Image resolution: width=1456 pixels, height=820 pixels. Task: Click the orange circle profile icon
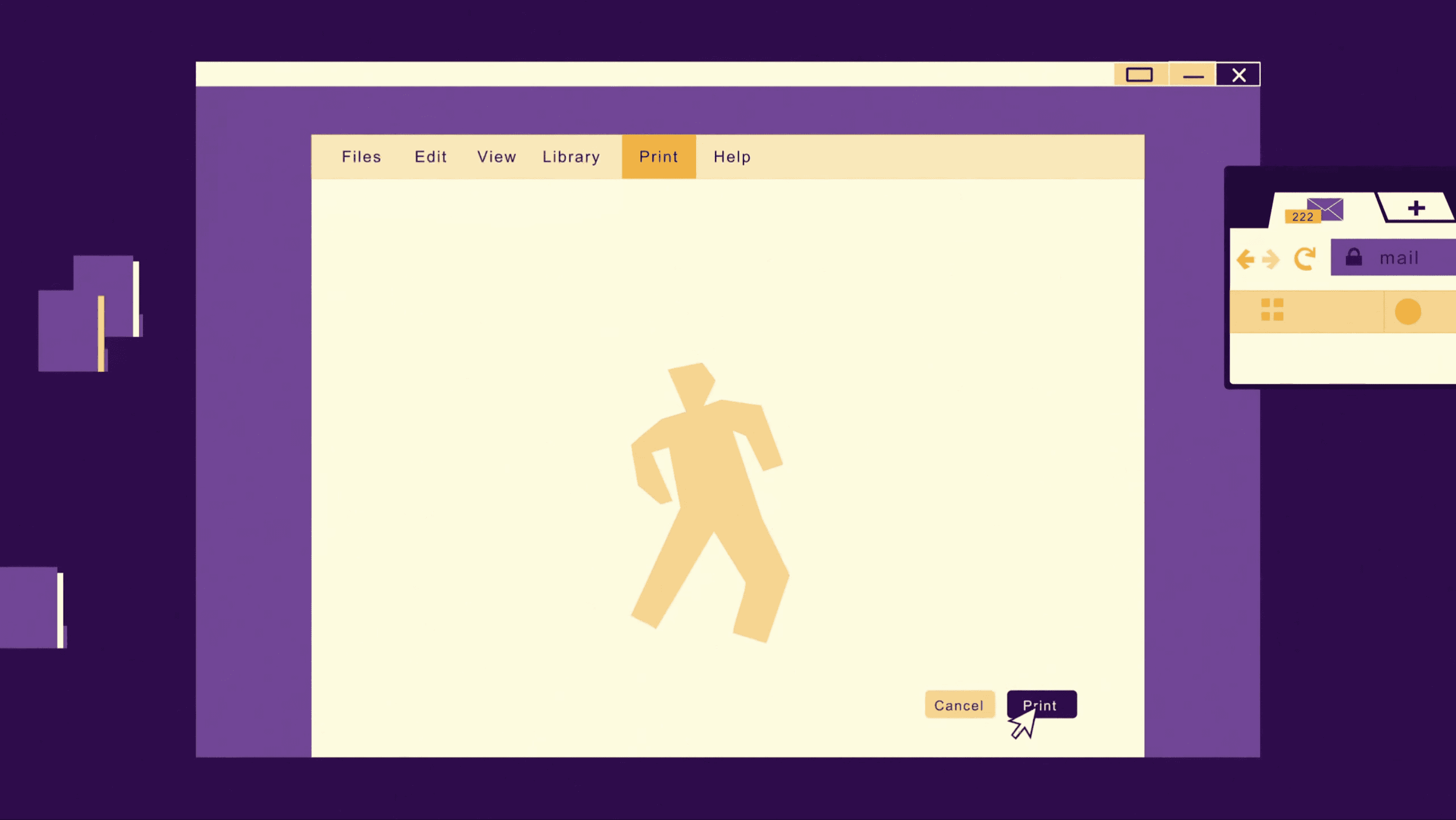(1407, 312)
